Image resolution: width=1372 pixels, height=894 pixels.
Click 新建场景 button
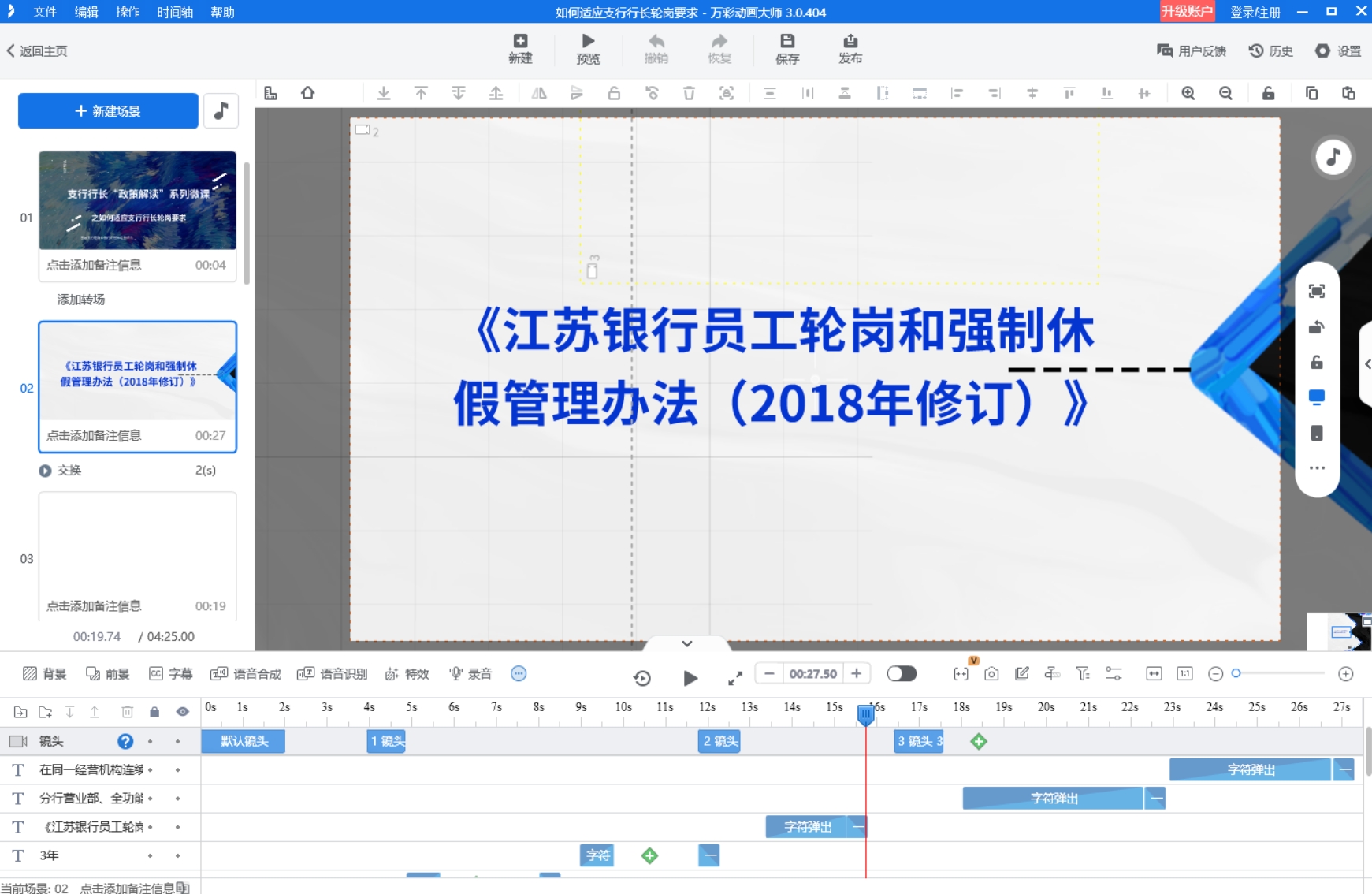tap(108, 111)
